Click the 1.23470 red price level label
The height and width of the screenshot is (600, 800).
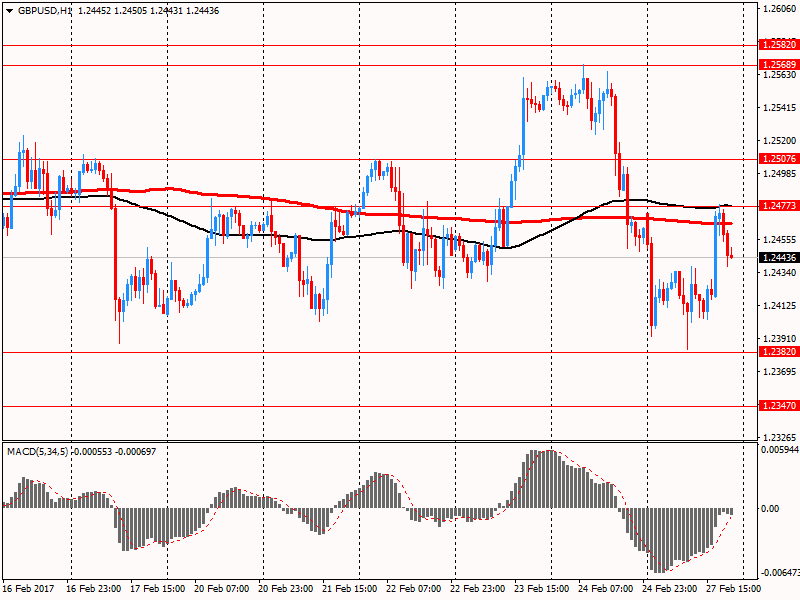point(779,406)
